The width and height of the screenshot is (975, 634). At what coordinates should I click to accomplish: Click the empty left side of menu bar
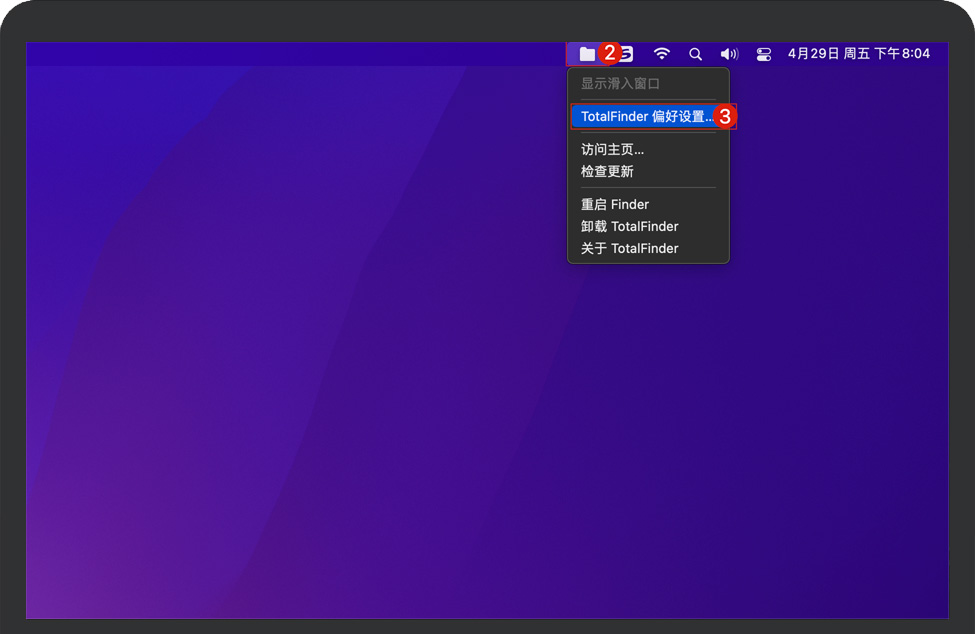pos(250,54)
